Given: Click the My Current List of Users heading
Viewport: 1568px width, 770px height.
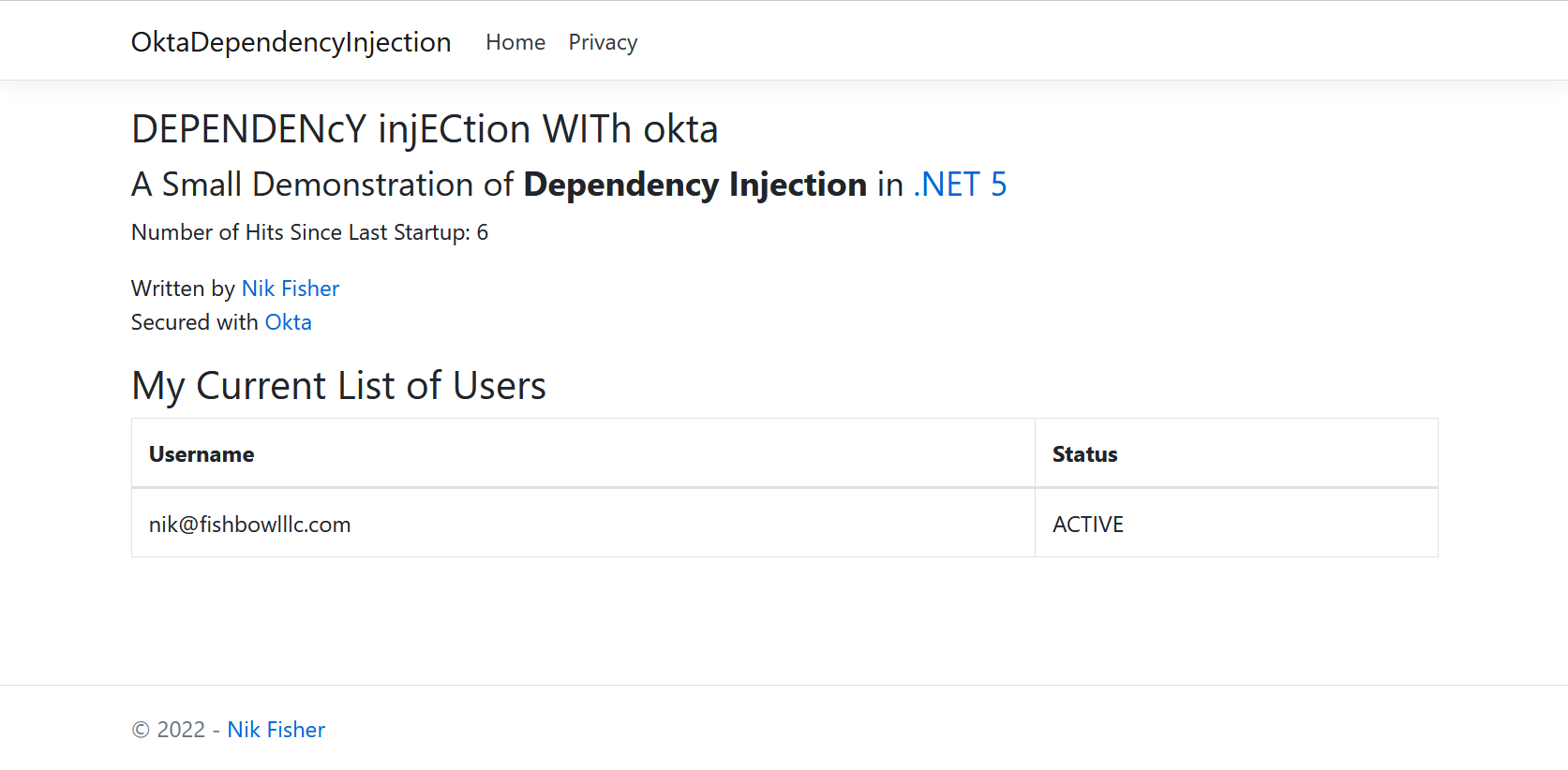Looking at the screenshot, I should tap(338, 386).
